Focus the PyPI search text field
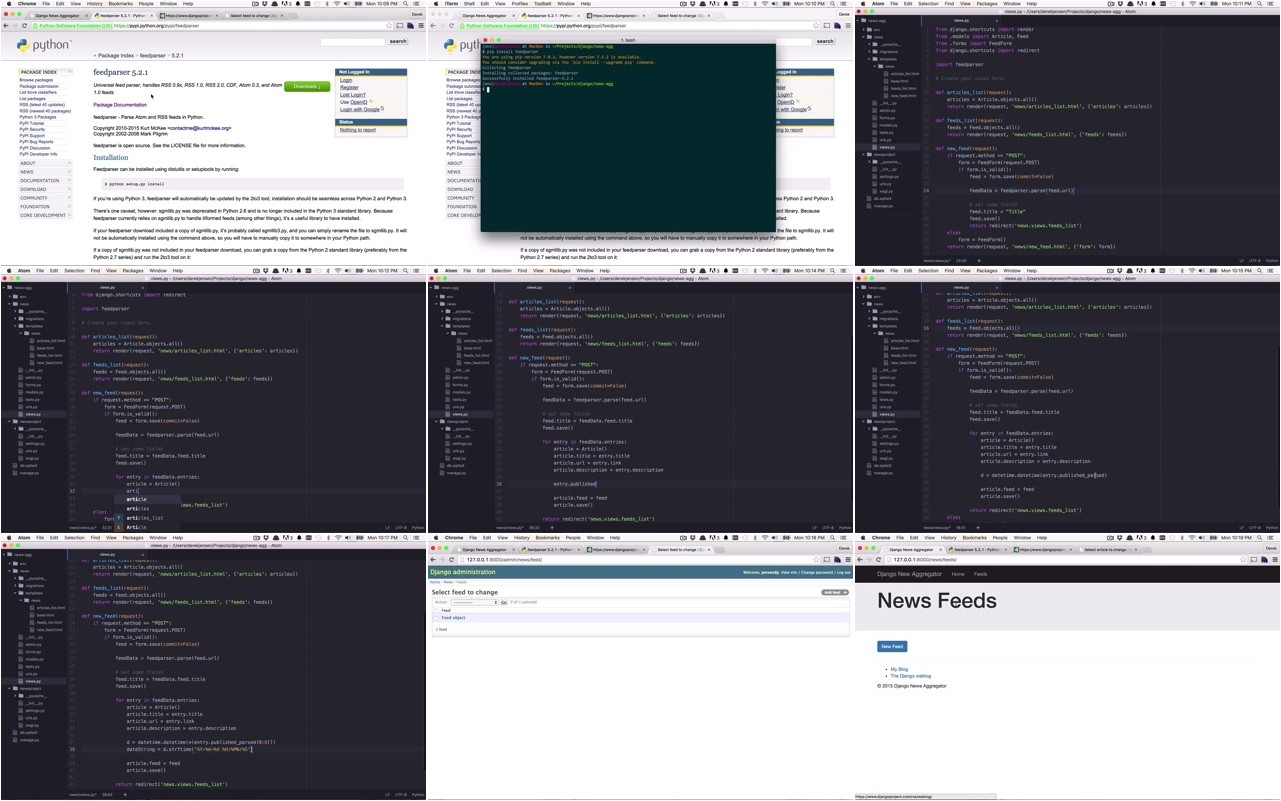The image size is (1281, 801). point(352,41)
